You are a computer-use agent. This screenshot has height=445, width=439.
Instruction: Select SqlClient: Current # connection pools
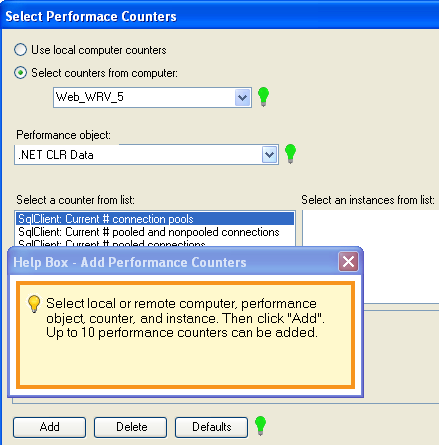pos(155,219)
